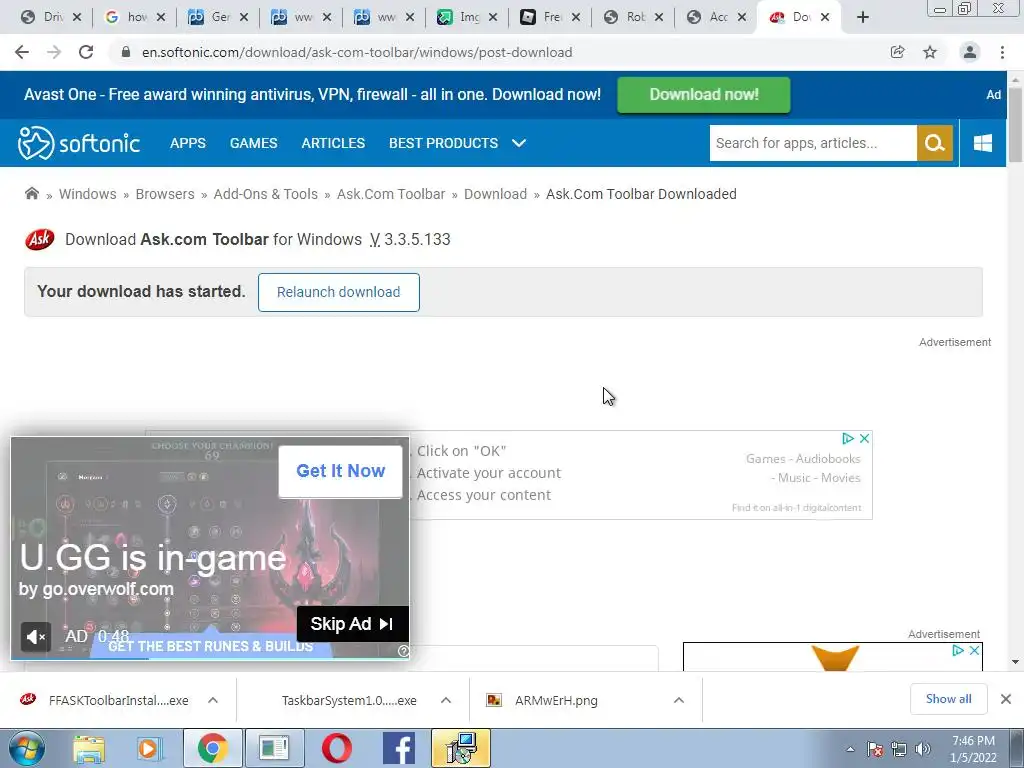Skip the video ad

tap(353, 624)
